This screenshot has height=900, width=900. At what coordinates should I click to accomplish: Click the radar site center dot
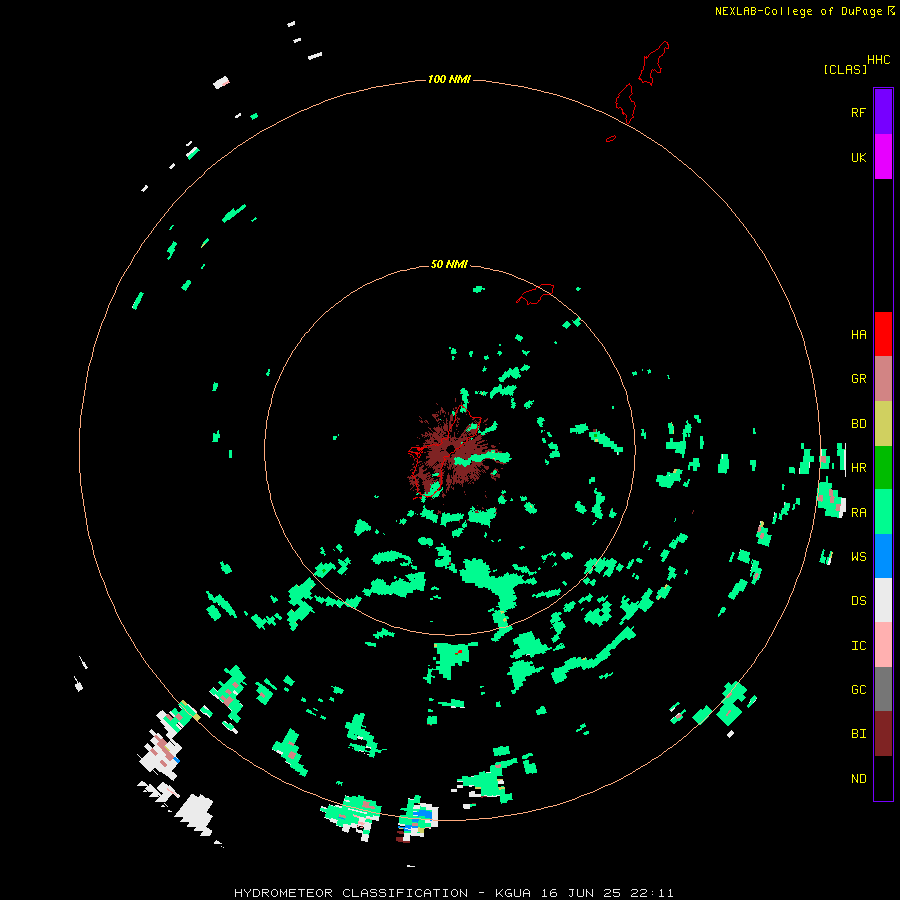click(x=451, y=448)
